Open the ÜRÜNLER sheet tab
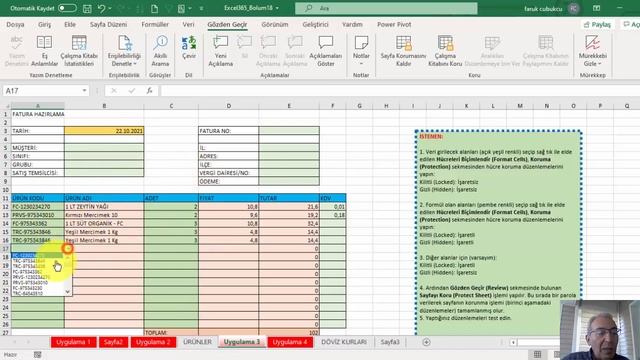Image resolution: width=640 pixels, height=360 pixels. click(x=197, y=342)
